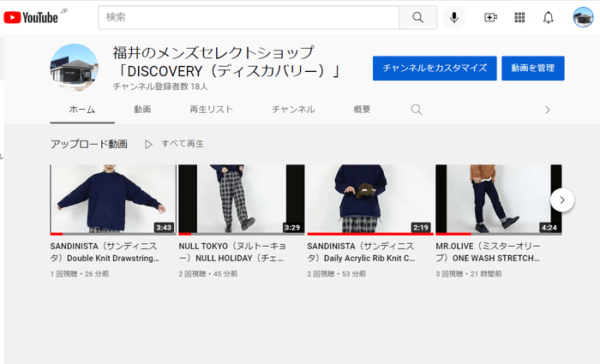
Task: Open the NULL TOKYO checkered pants thumbnail
Action: [241, 199]
